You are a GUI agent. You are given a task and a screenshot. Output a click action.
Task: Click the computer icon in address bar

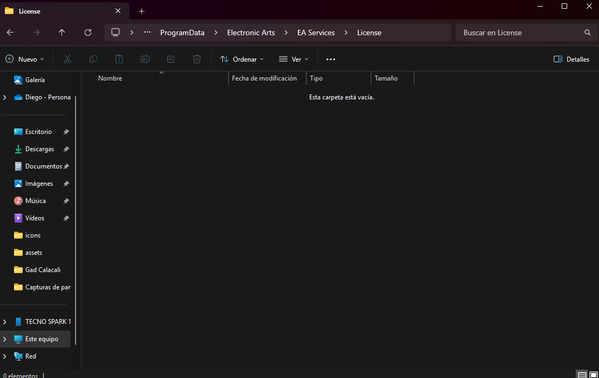tap(115, 32)
